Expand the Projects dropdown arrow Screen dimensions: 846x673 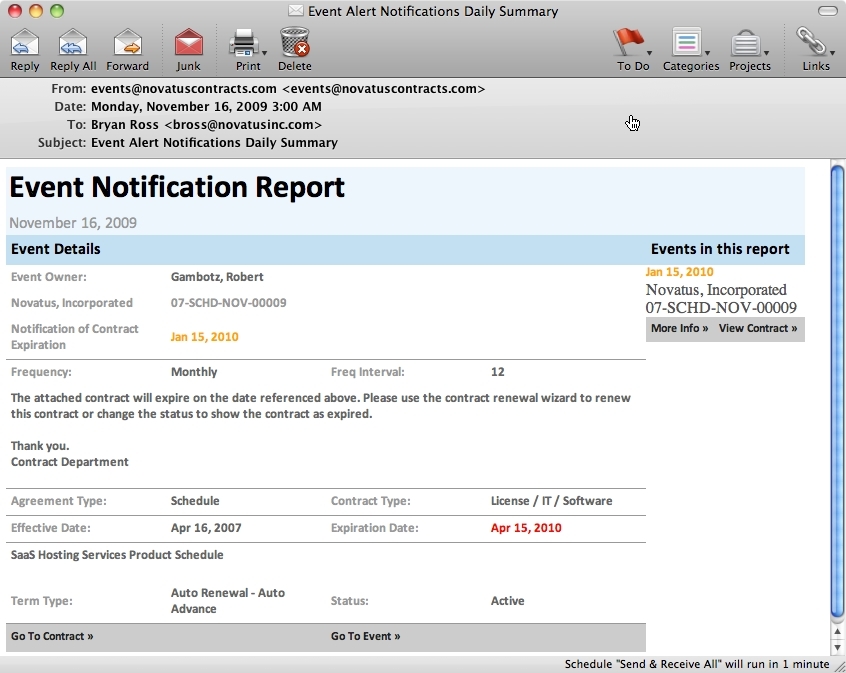pyautogui.click(x=766, y=53)
